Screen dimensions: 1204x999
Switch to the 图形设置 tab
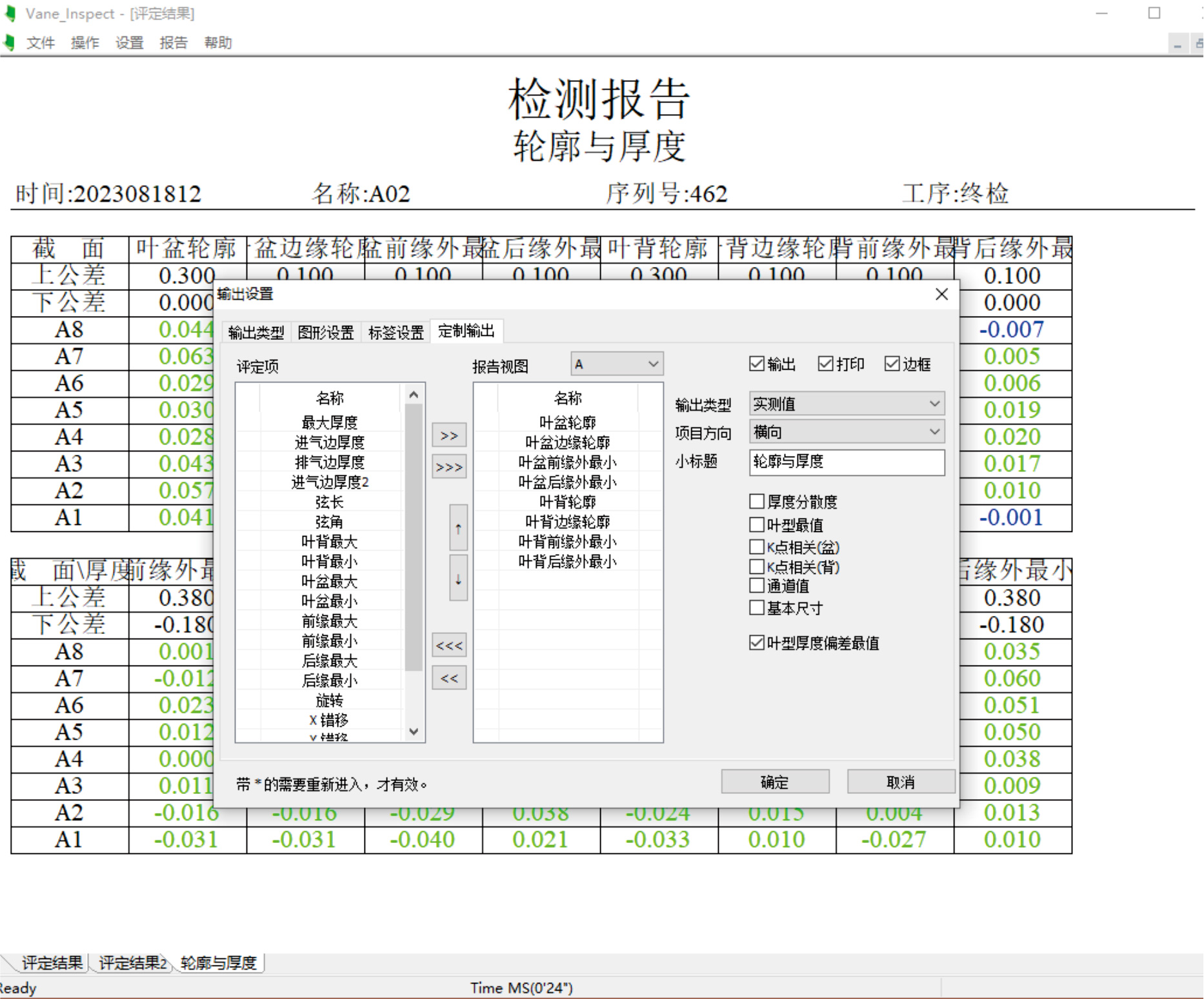click(x=326, y=332)
